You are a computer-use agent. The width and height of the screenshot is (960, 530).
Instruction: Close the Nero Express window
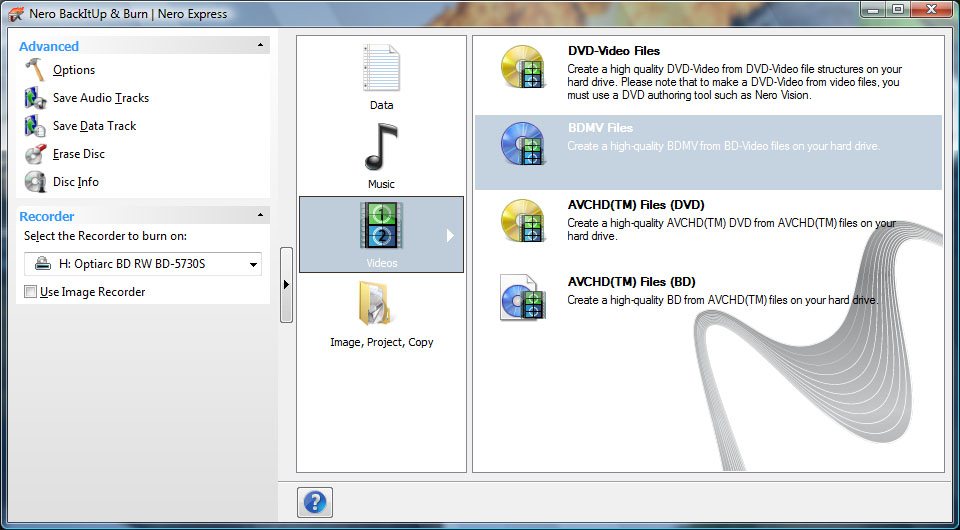click(x=932, y=9)
